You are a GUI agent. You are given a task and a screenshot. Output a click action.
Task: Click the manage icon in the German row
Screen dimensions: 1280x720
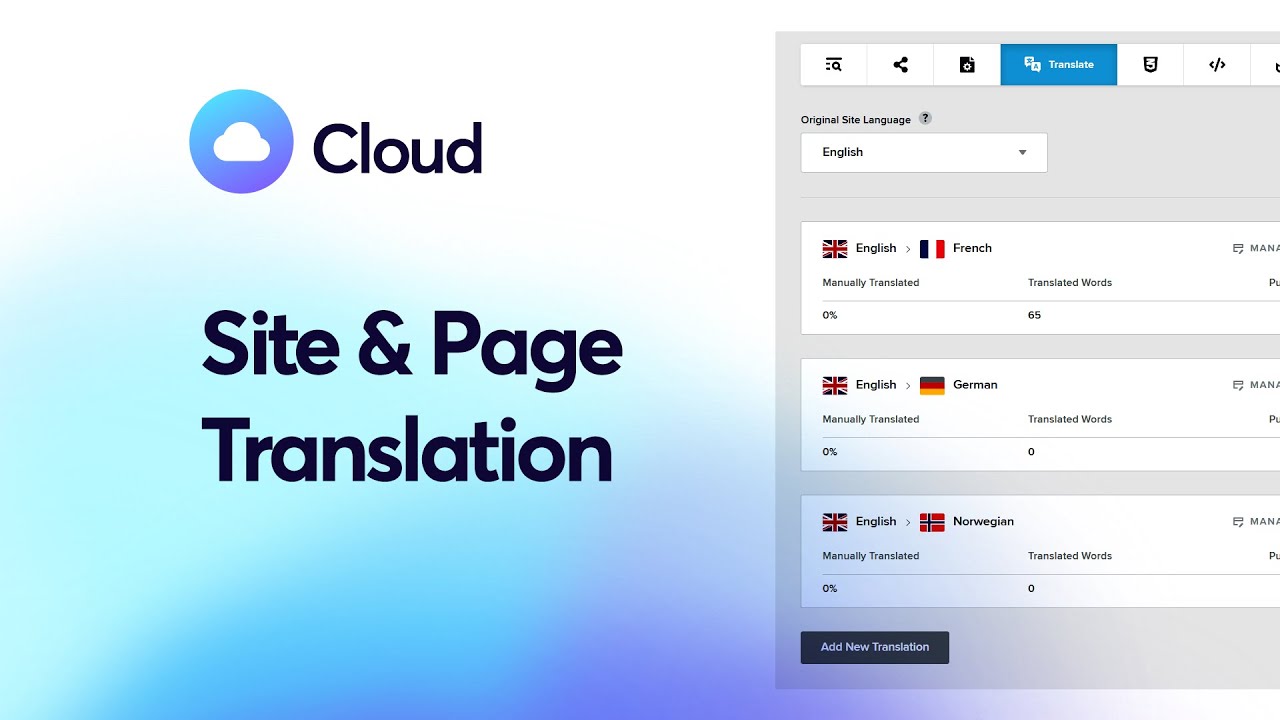(1238, 385)
